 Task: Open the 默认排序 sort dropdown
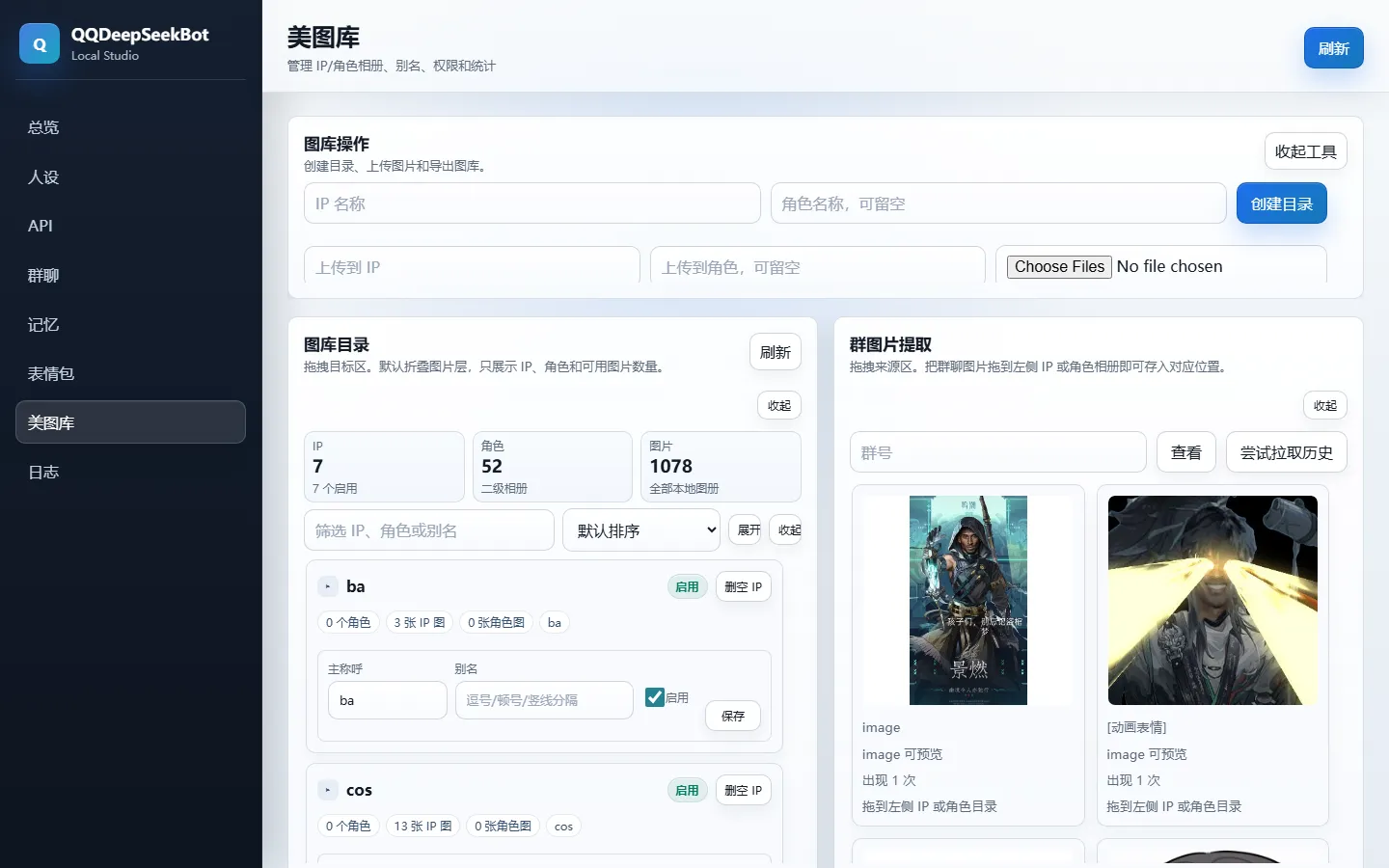click(x=641, y=530)
